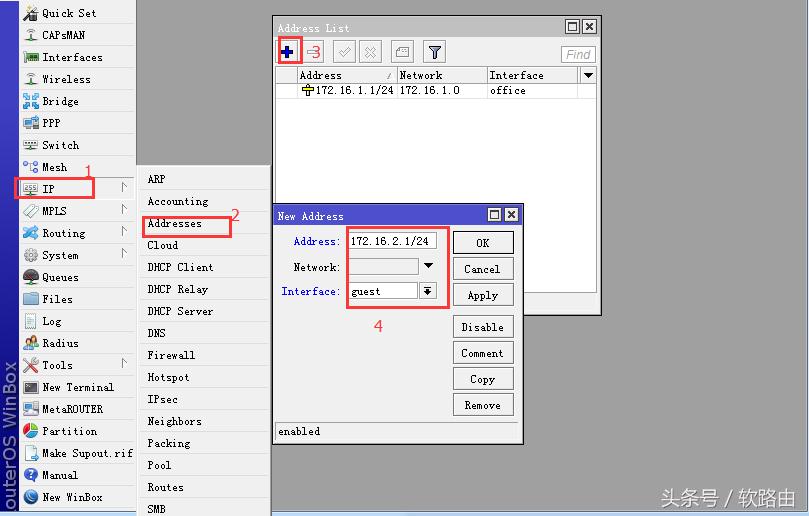
Task: Click the Tools icon
Action: pyautogui.click(x=30, y=365)
